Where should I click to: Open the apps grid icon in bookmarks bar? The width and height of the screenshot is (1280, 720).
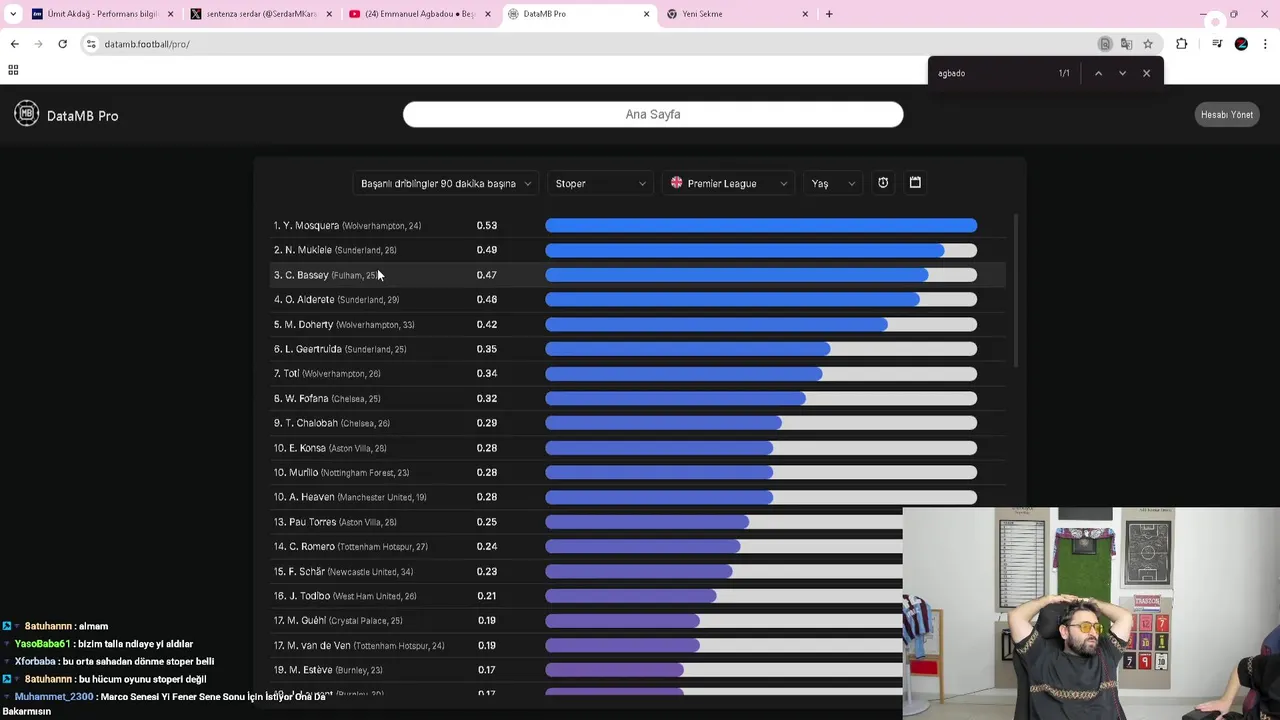(x=13, y=70)
